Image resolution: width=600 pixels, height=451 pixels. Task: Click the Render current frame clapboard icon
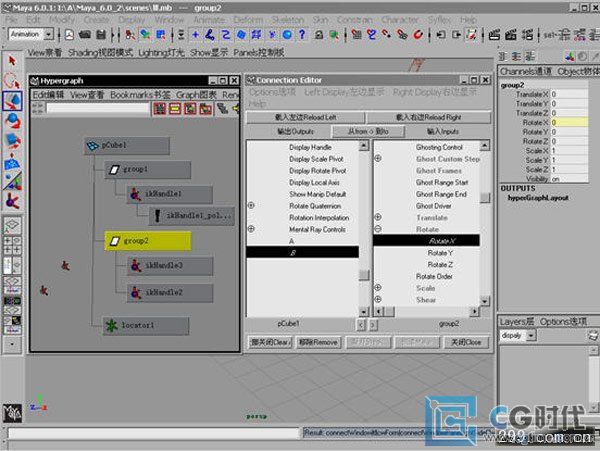point(495,35)
